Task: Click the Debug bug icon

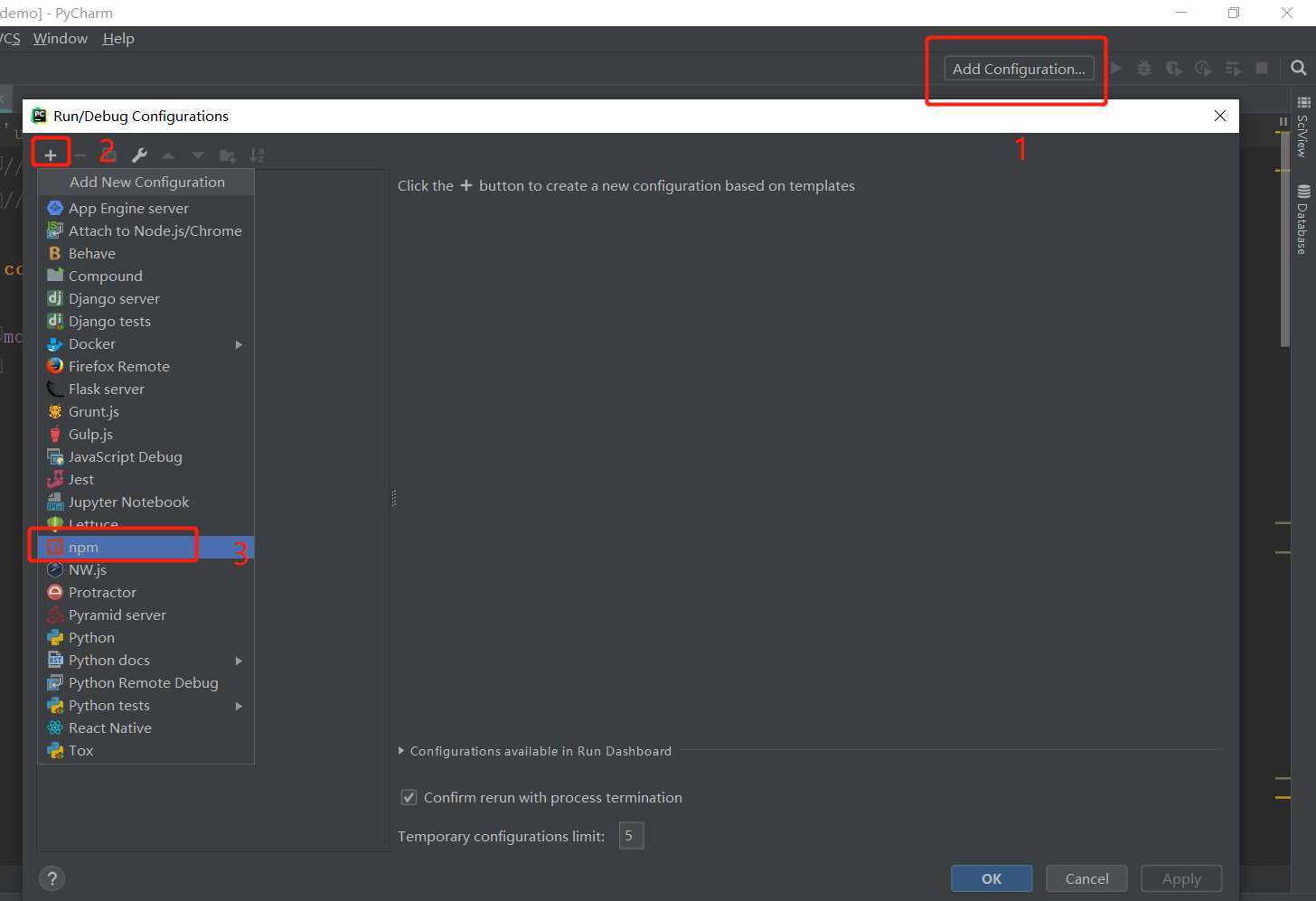Action: [x=1144, y=68]
